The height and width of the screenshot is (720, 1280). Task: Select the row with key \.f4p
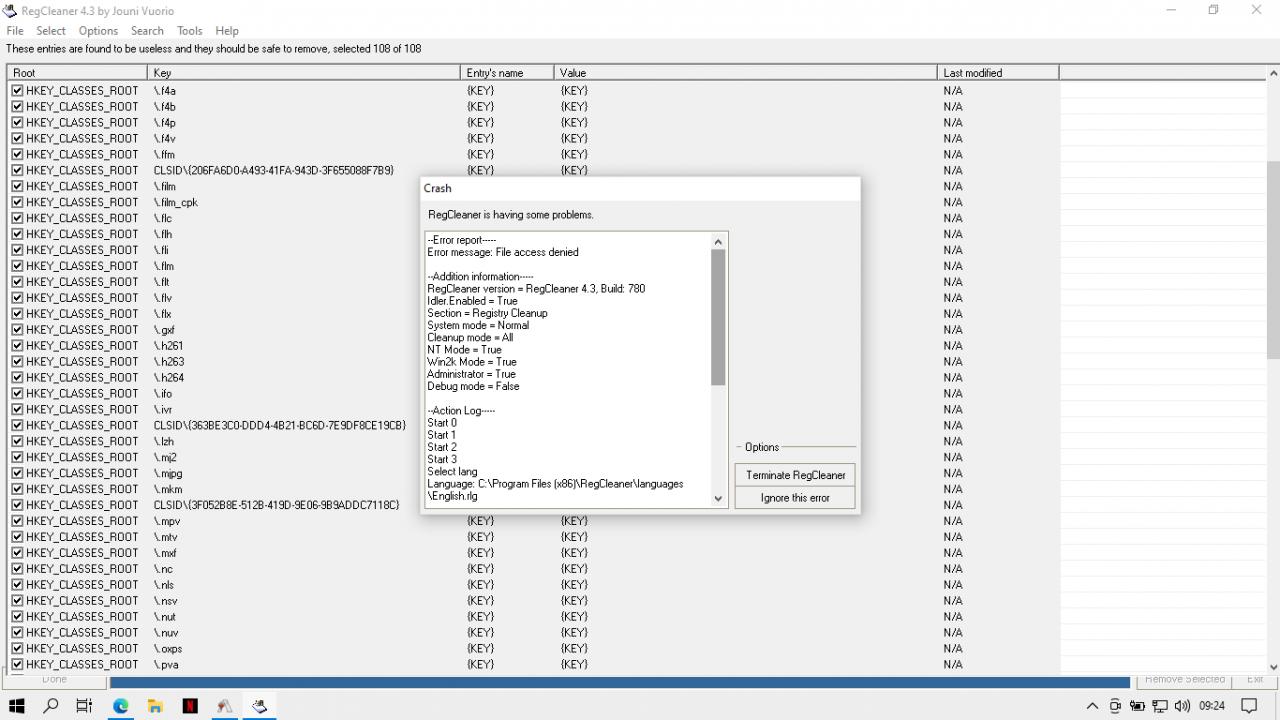[x=533, y=122]
